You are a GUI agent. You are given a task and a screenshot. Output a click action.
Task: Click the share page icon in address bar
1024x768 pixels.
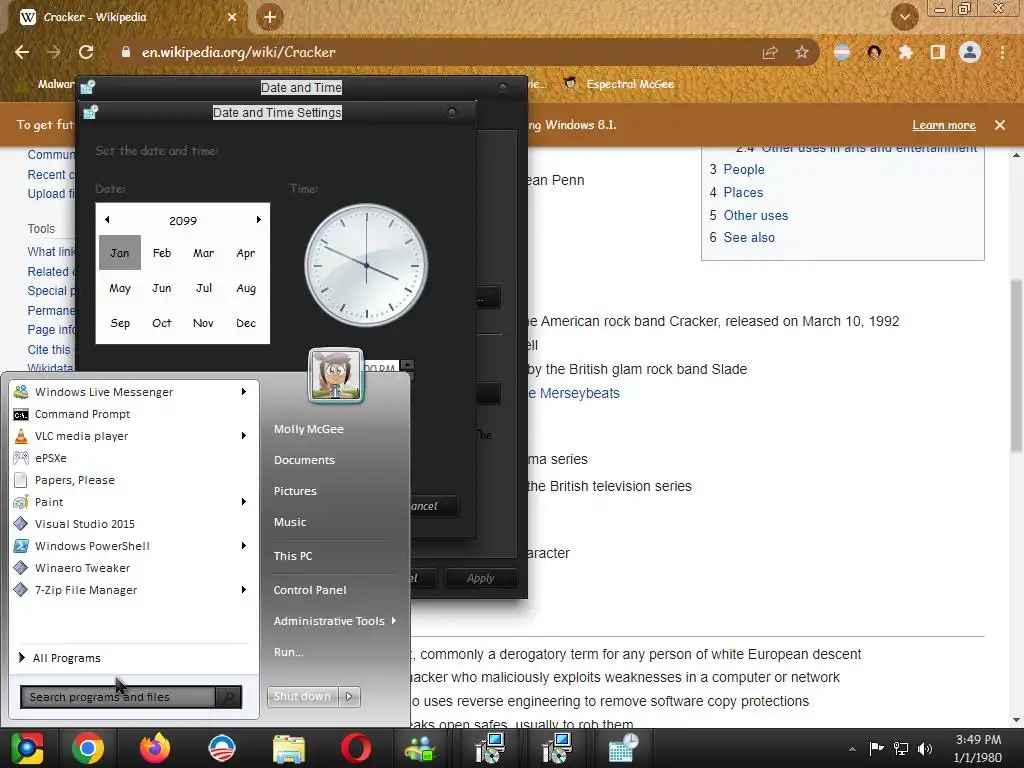(770, 52)
